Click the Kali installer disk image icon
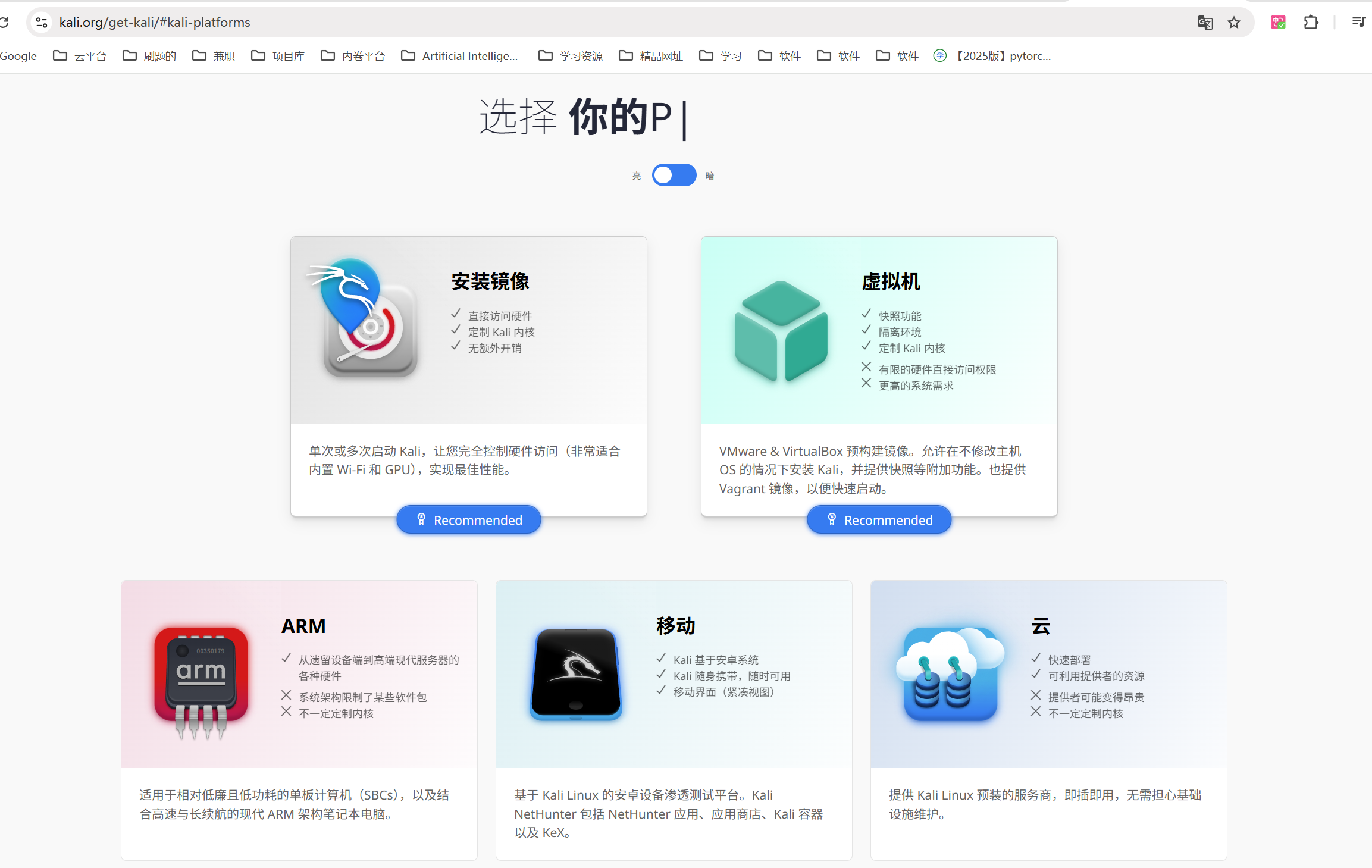 point(363,318)
